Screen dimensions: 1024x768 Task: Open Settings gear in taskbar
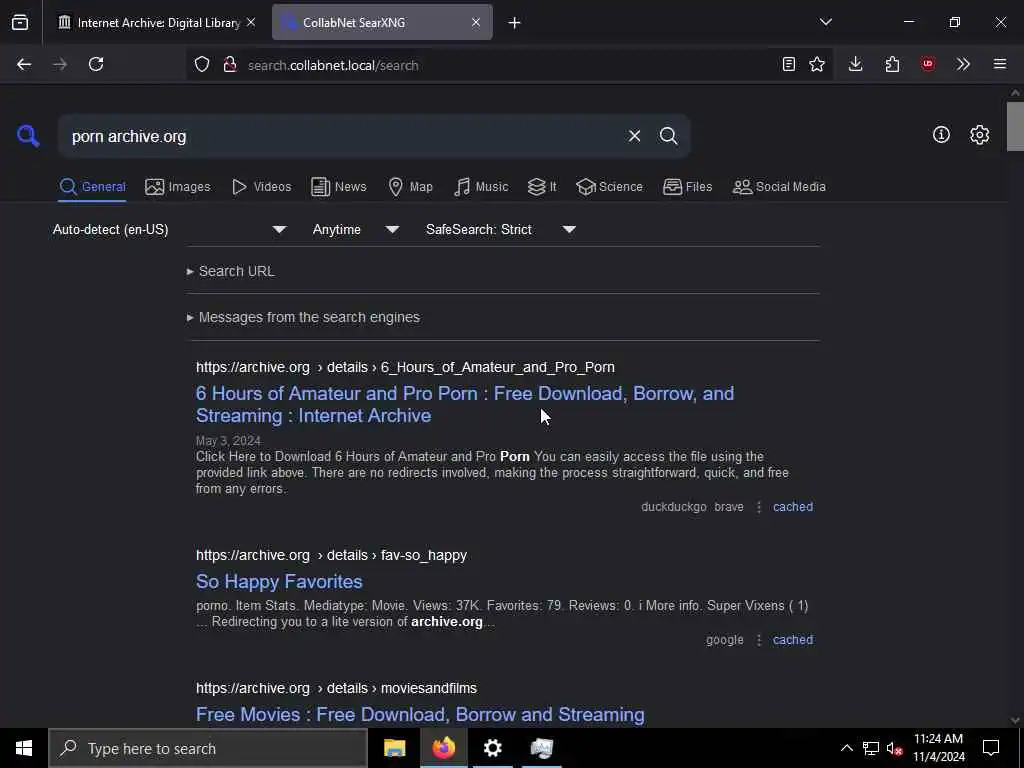pos(492,748)
